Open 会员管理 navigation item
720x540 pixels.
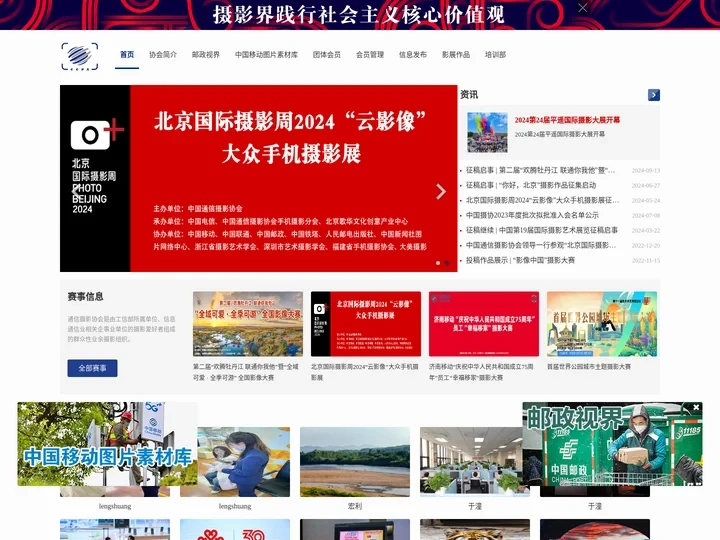click(x=370, y=55)
